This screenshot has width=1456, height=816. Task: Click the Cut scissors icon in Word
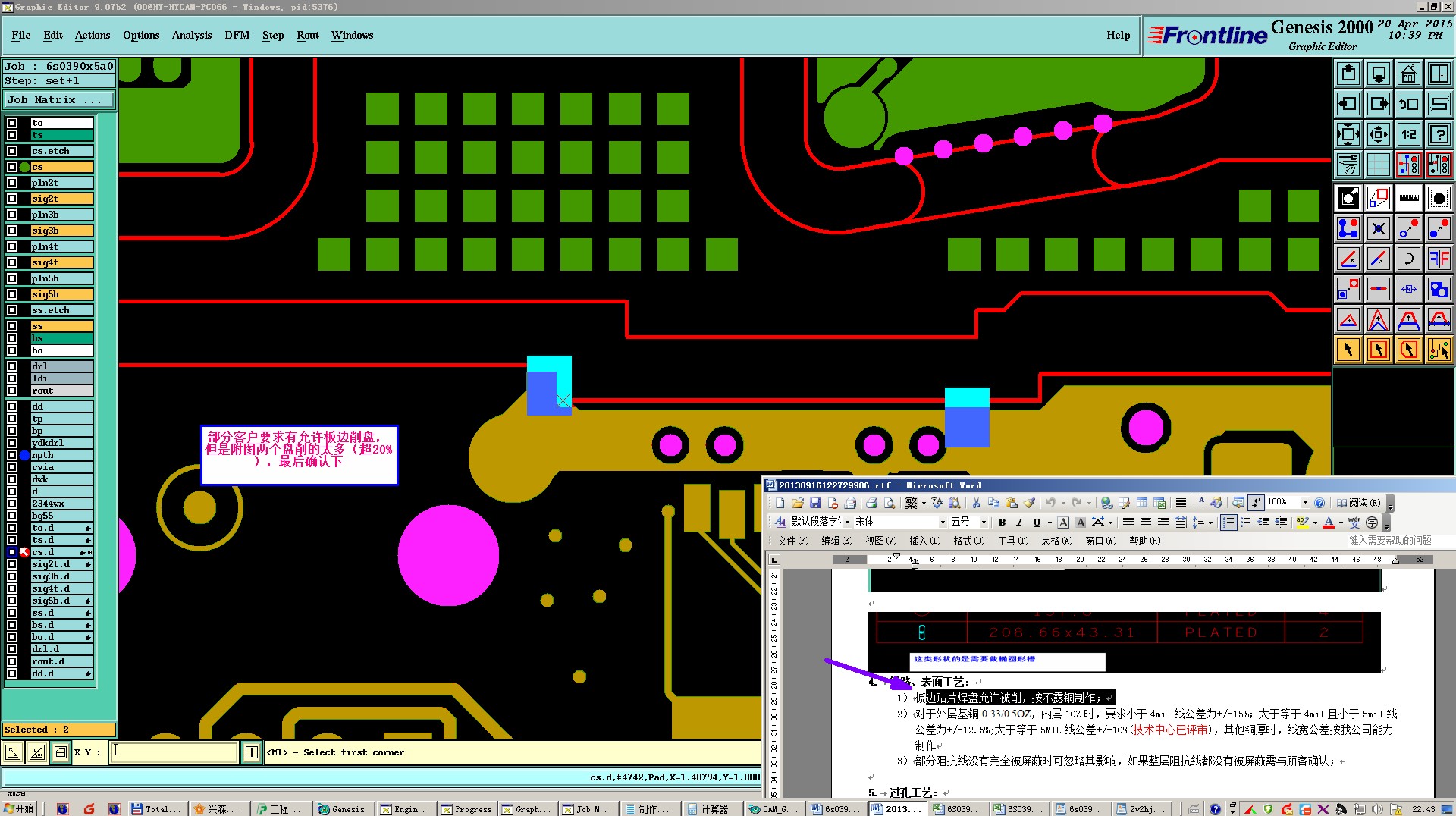point(976,503)
